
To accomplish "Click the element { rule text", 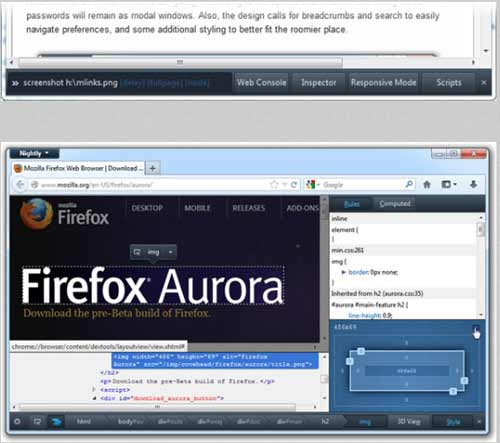I will pos(345,230).
